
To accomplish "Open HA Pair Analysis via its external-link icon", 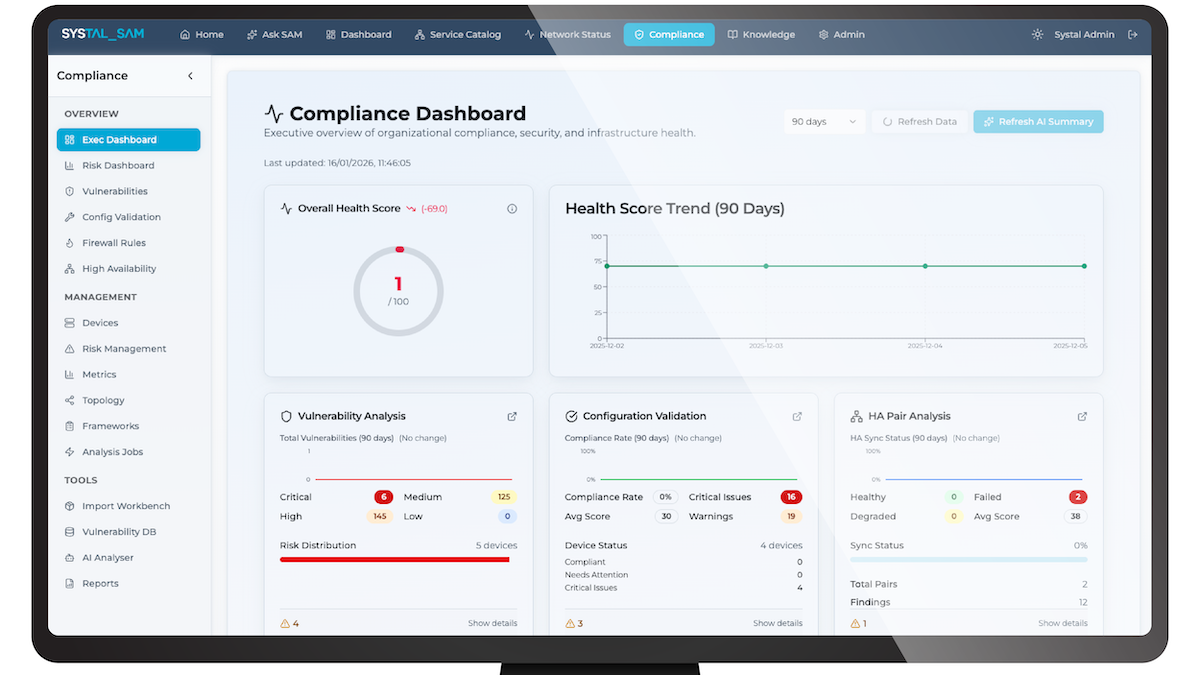I will pos(1082,416).
